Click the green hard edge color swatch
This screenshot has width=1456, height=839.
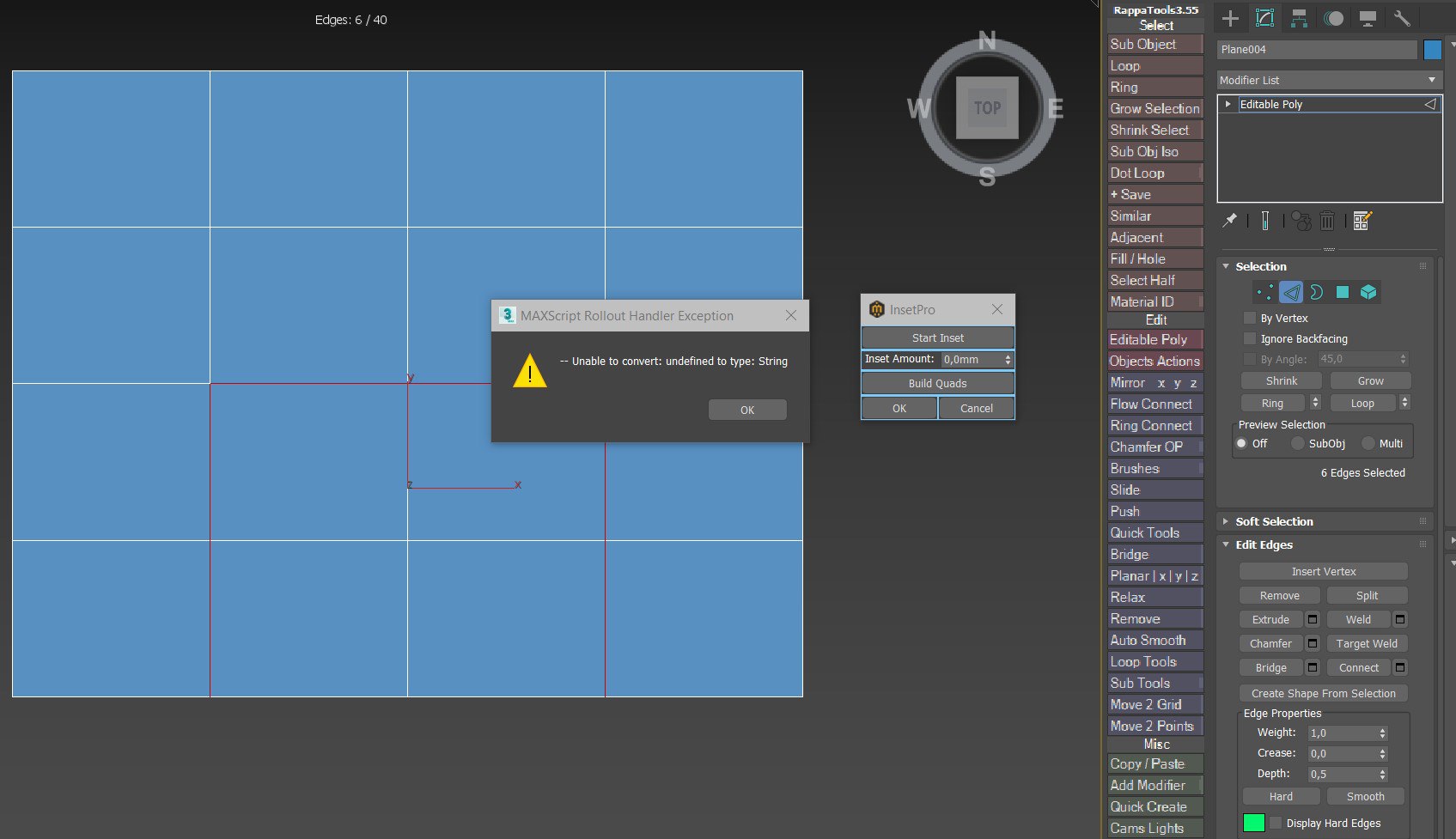click(x=1253, y=823)
